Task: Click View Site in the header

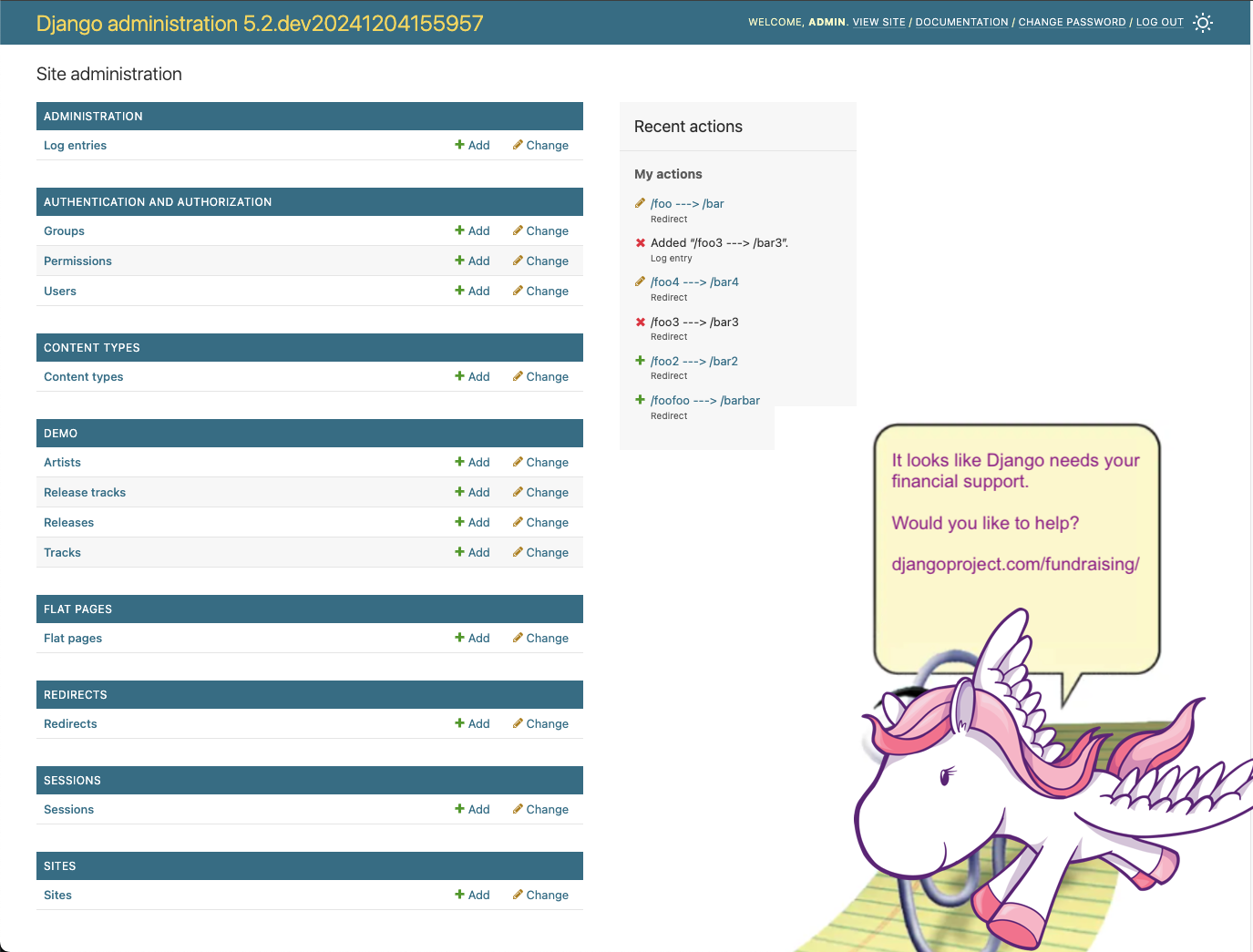Action: tap(878, 22)
